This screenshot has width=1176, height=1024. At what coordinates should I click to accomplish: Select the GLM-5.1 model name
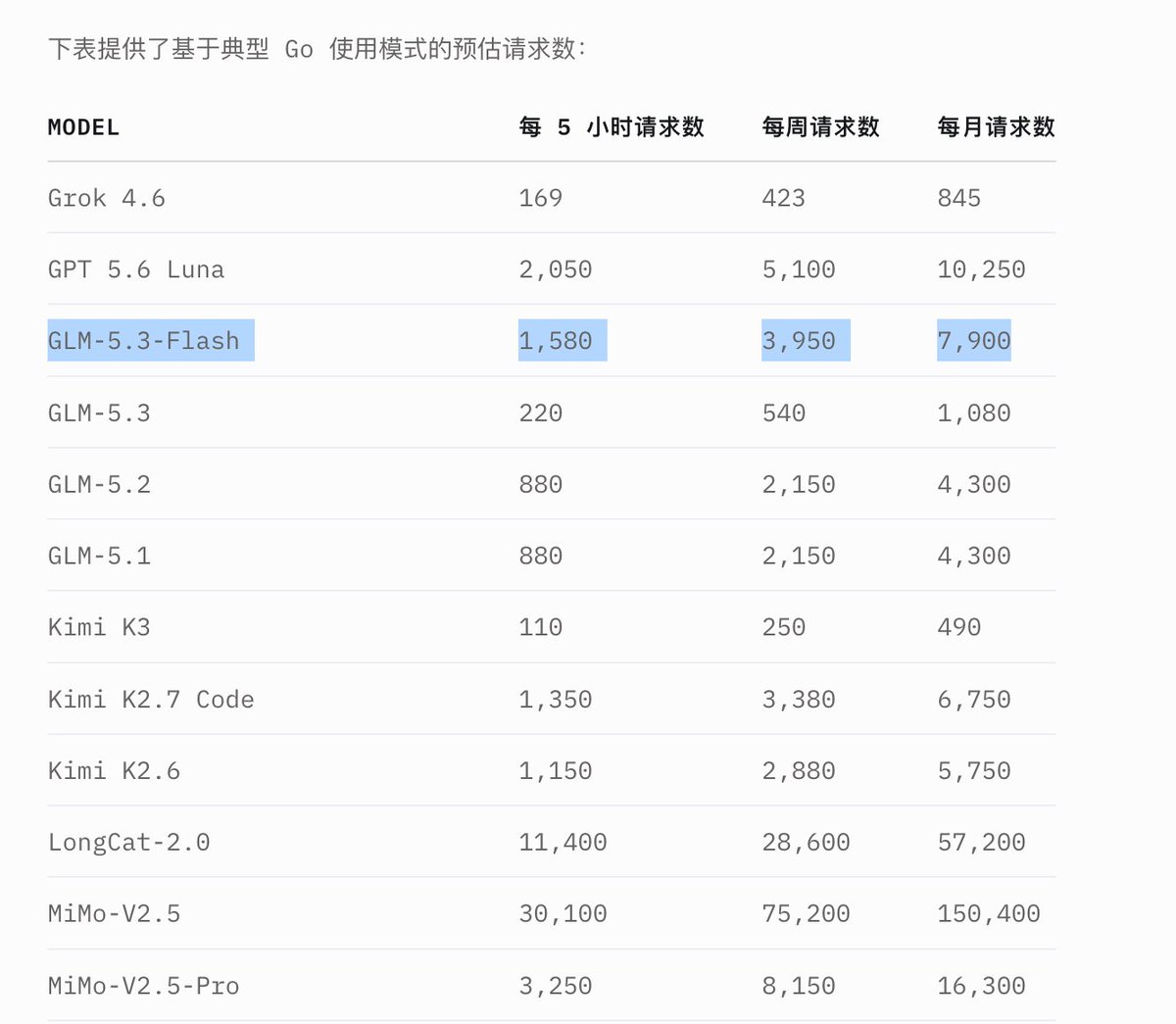click(x=99, y=556)
